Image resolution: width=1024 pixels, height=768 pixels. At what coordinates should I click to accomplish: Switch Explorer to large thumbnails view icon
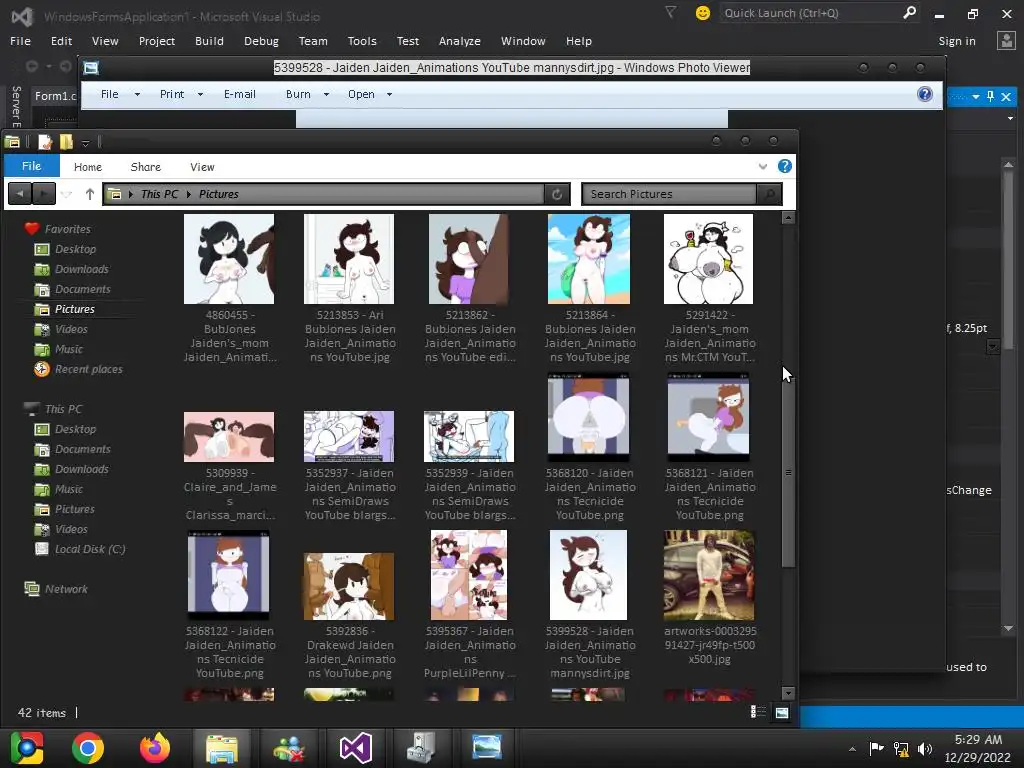tap(782, 712)
